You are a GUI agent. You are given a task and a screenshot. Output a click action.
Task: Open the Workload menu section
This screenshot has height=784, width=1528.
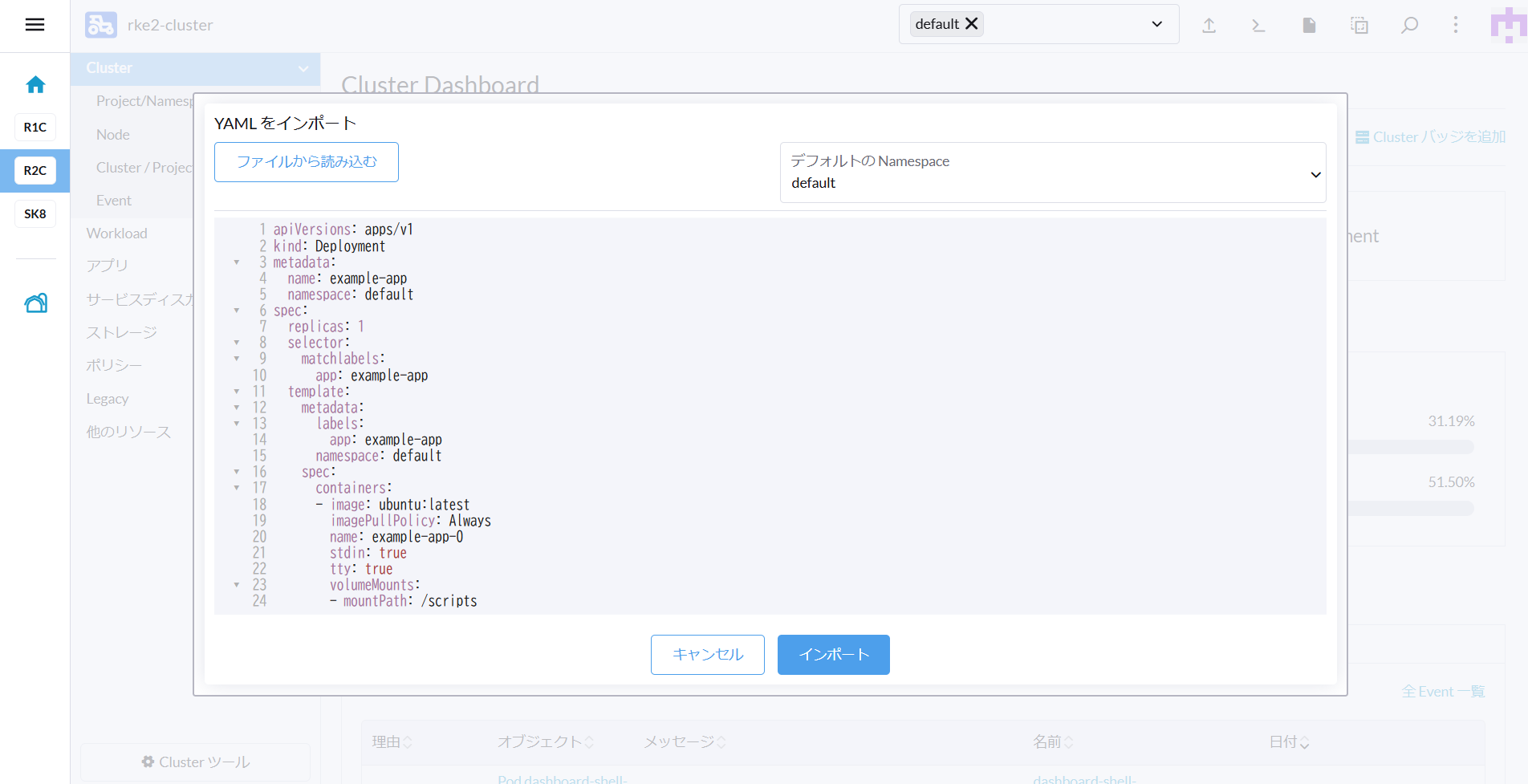pos(117,234)
